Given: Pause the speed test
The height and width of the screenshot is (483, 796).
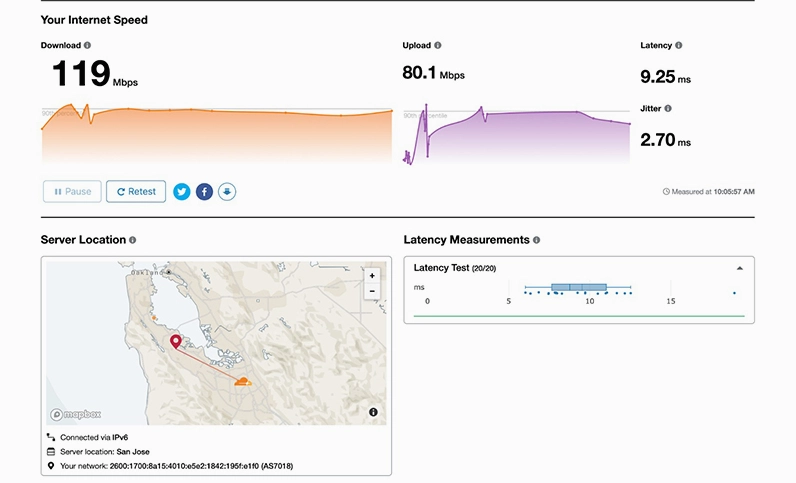Looking at the screenshot, I should [72, 191].
